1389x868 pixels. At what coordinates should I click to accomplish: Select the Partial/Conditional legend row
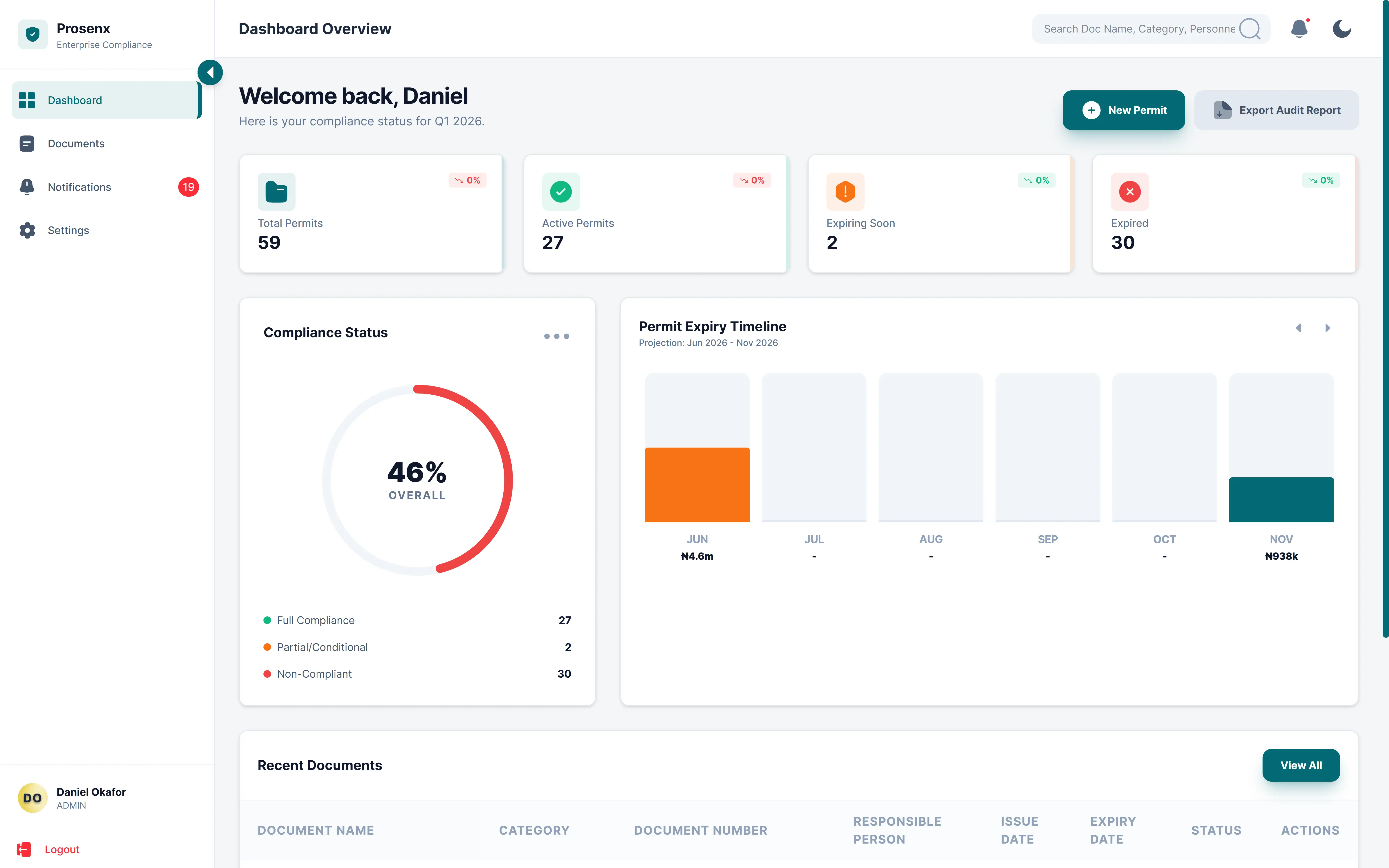(417, 647)
